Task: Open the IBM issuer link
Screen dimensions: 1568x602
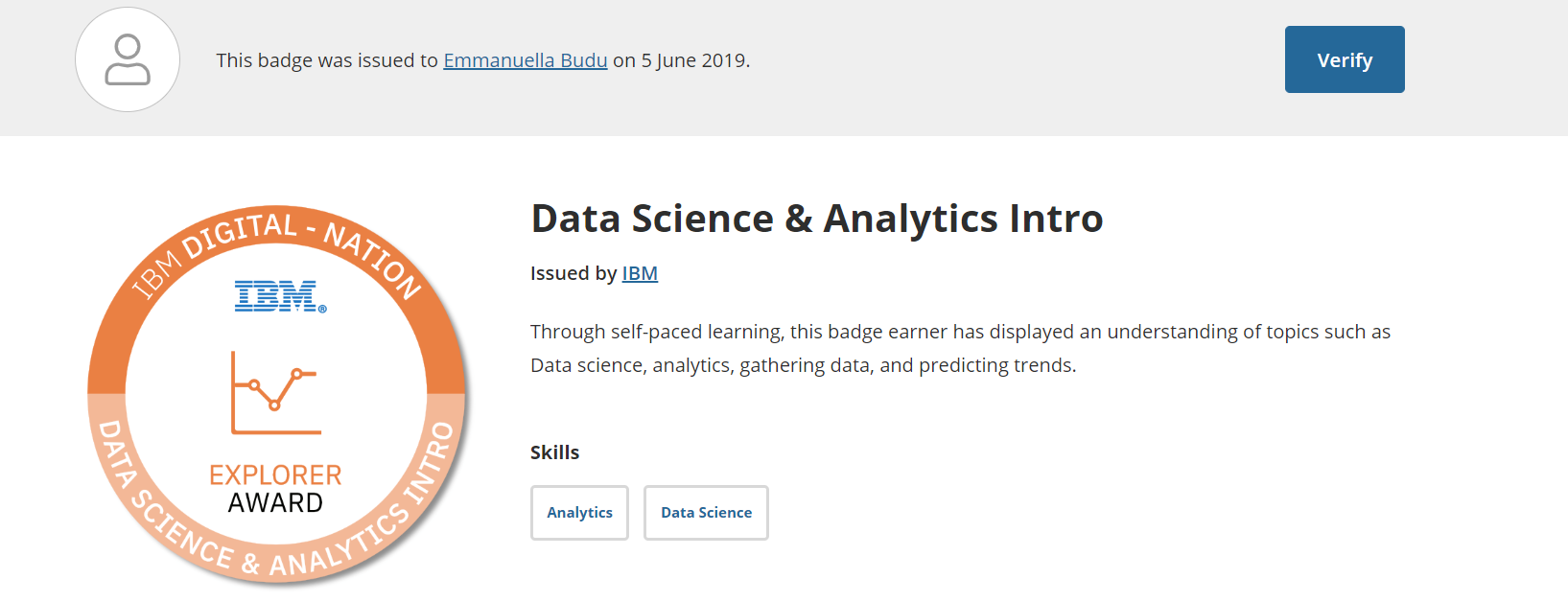Action: tap(640, 273)
